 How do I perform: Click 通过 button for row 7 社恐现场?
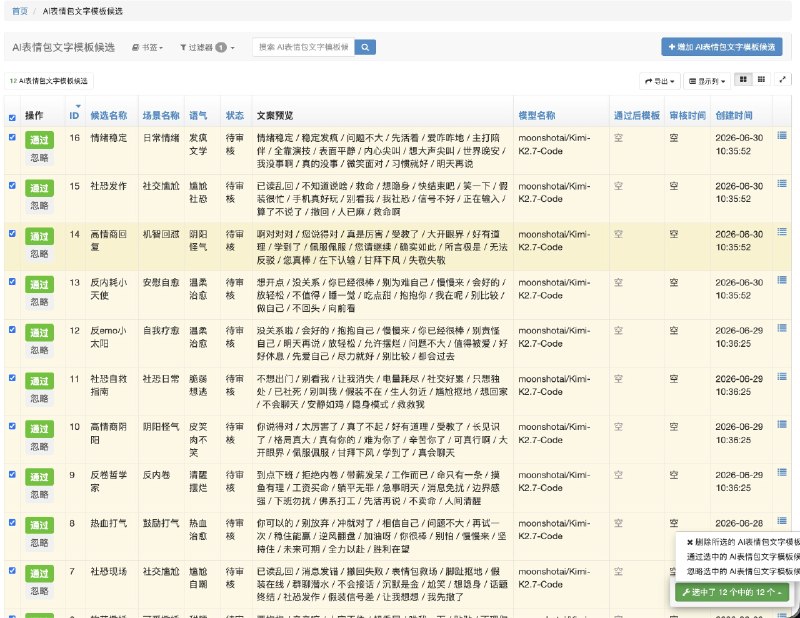click(39, 574)
